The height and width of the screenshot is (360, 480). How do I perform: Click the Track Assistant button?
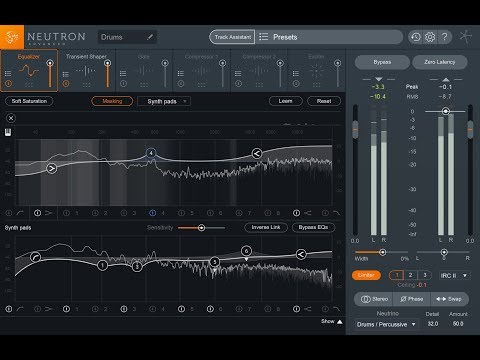[232, 37]
